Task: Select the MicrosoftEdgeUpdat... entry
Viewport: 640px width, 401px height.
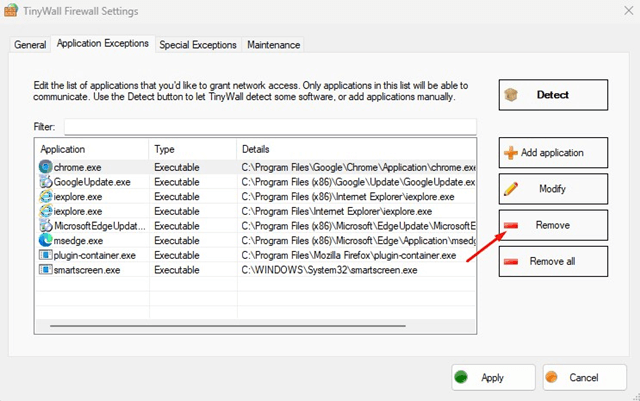Action: click(x=100, y=226)
